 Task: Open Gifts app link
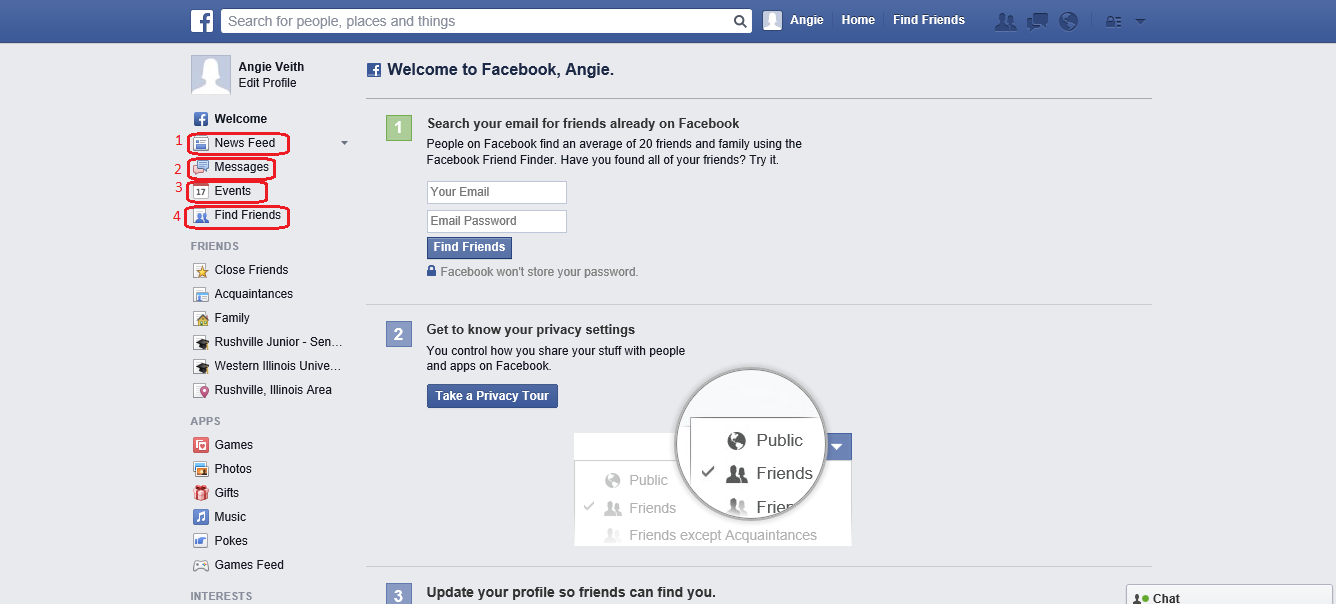[227, 493]
